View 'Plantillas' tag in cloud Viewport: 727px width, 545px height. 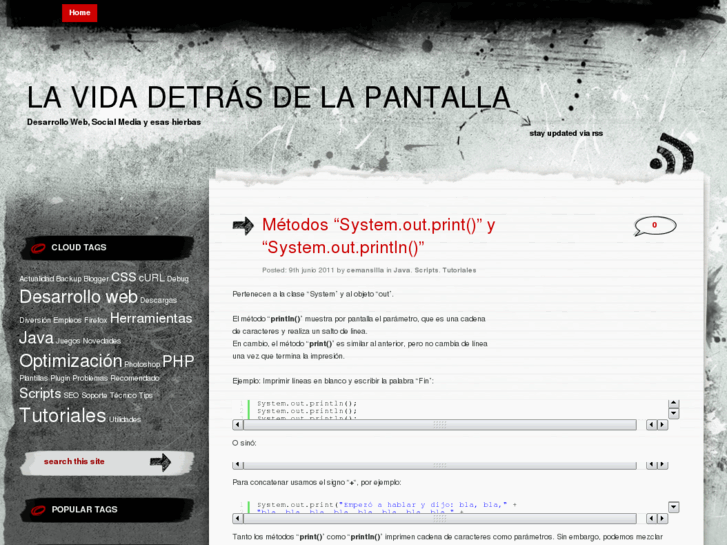[x=33, y=378]
